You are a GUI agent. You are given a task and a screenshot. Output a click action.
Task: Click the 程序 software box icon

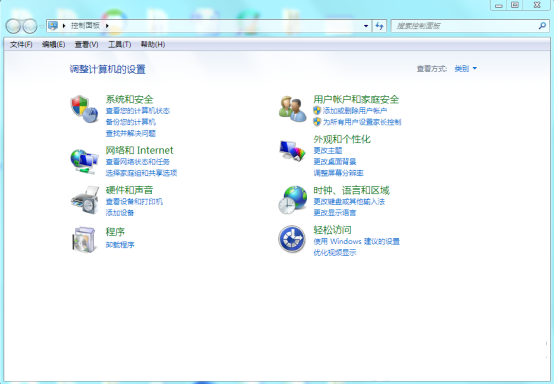point(84,240)
